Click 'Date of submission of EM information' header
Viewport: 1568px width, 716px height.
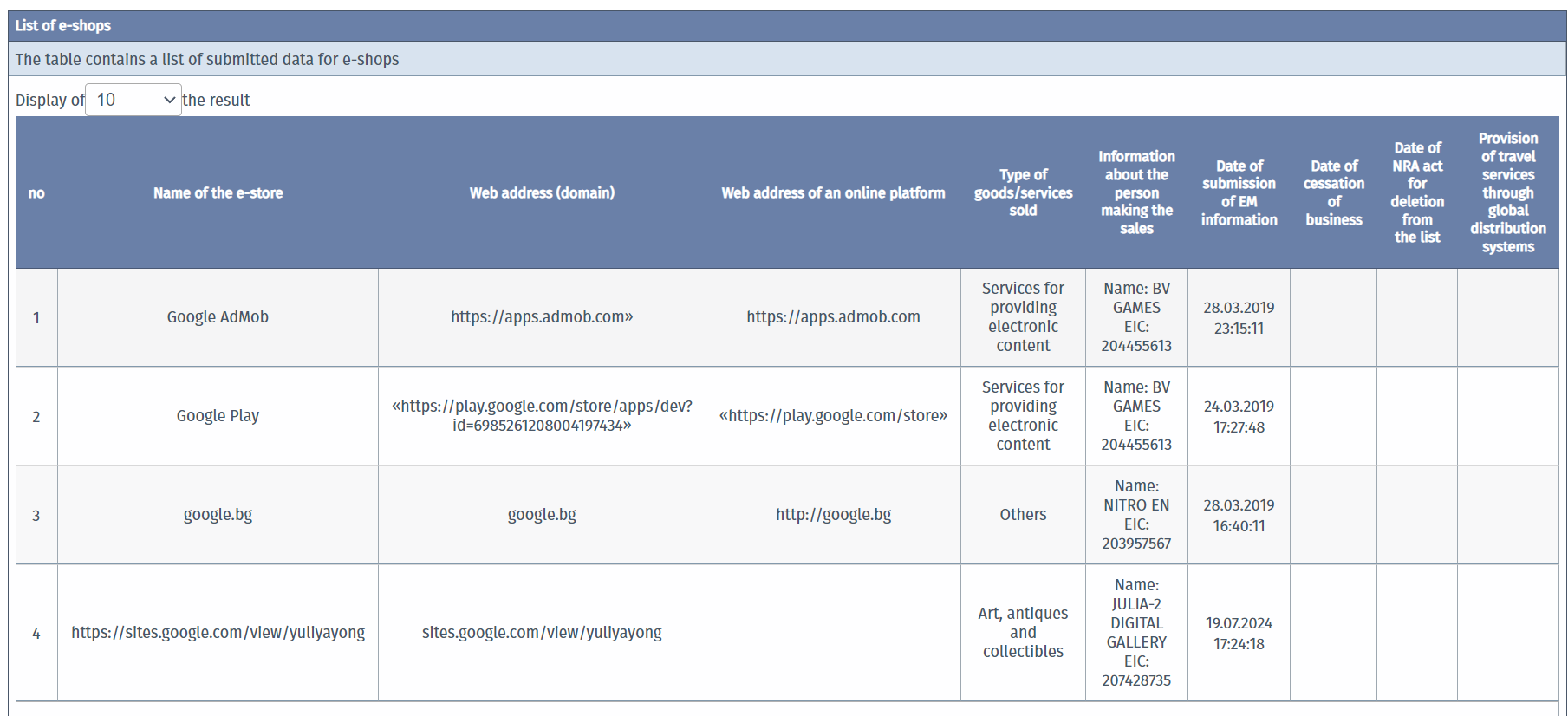click(1239, 192)
